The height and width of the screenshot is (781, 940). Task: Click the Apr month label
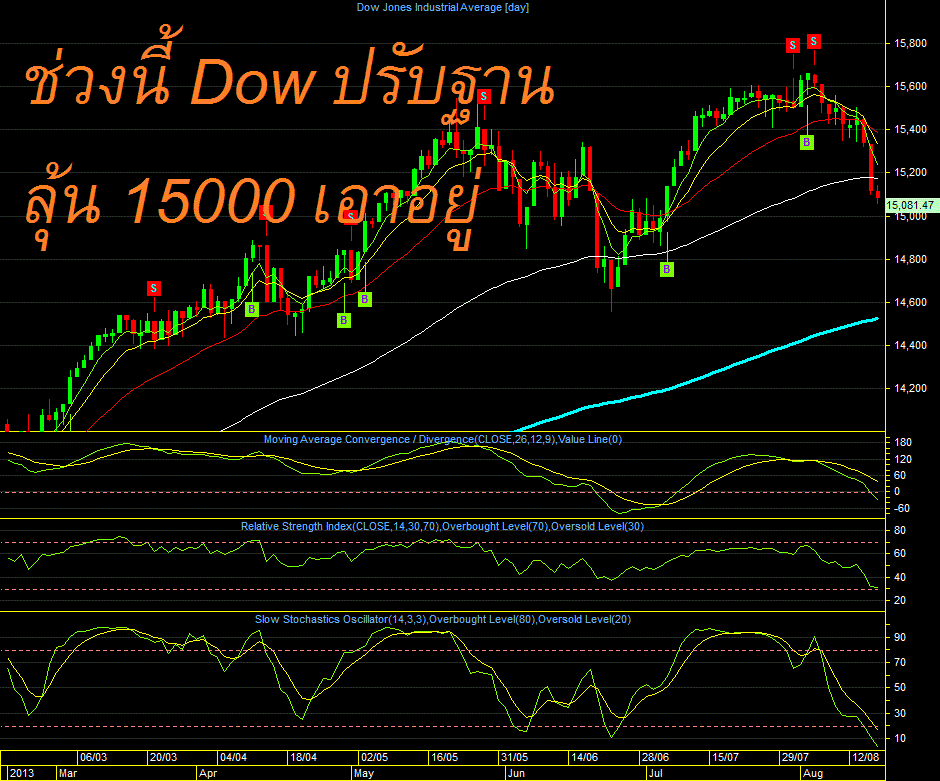point(208,773)
